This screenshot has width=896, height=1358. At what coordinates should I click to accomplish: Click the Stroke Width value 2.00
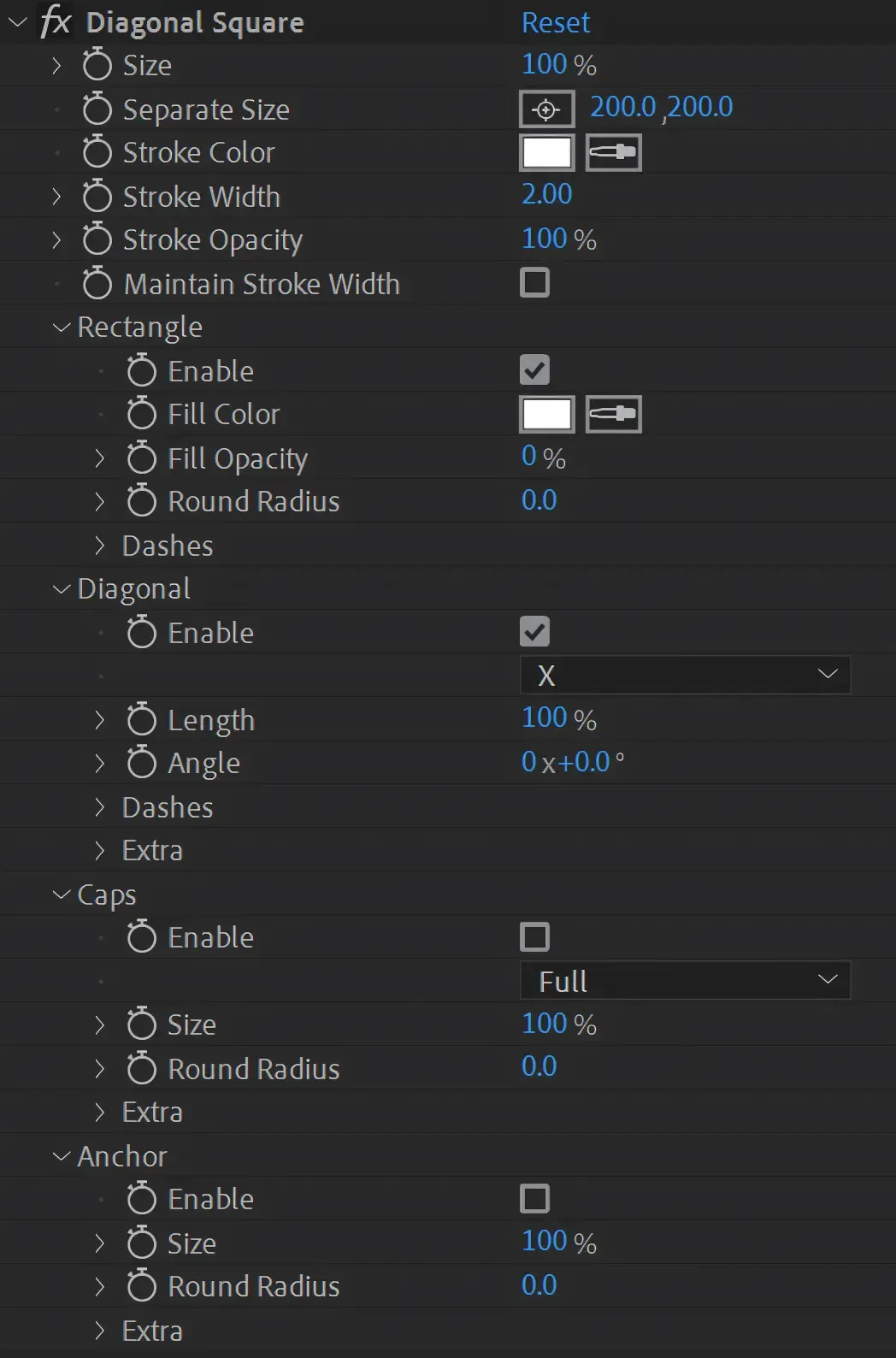click(547, 194)
